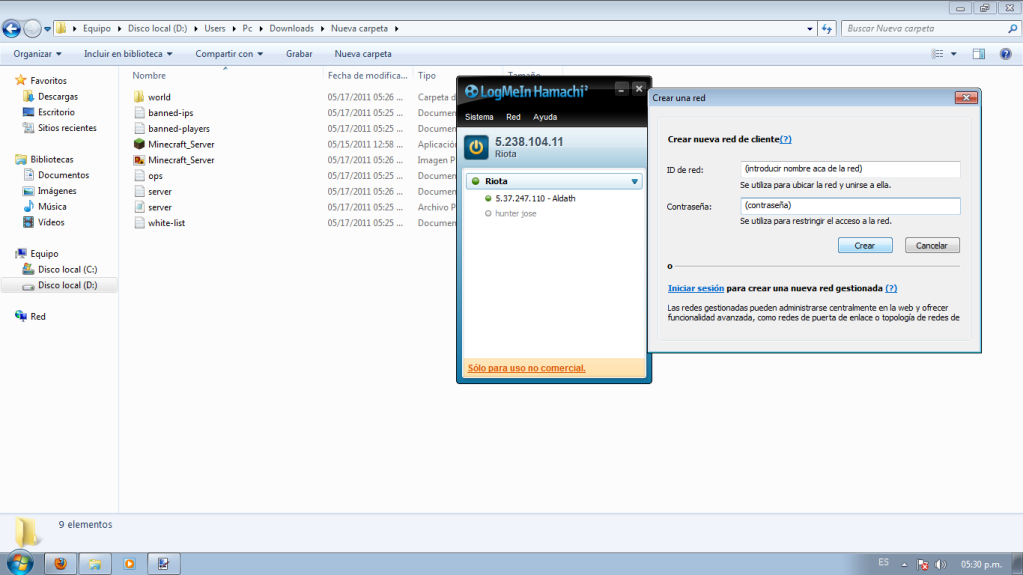This screenshot has width=1023, height=575.
Task: Click the Minecraft_Server application icon
Action: 139,144
